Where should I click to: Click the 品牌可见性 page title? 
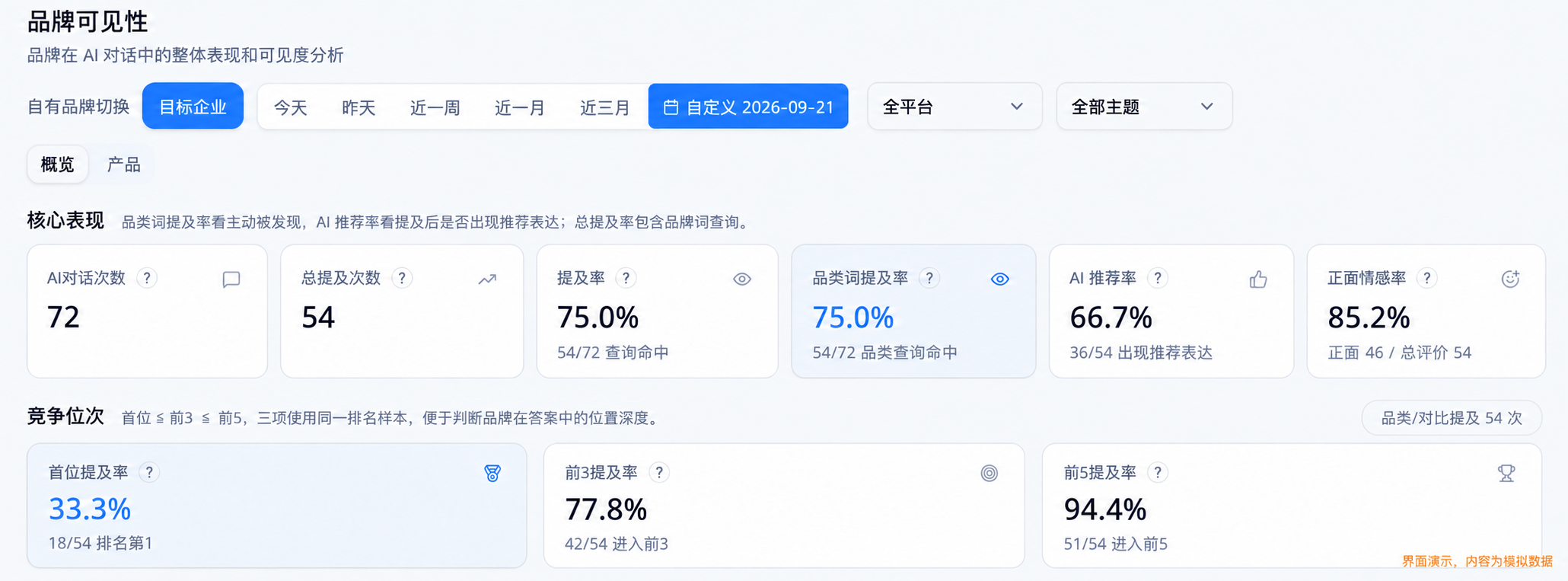[x=88, y=21]
